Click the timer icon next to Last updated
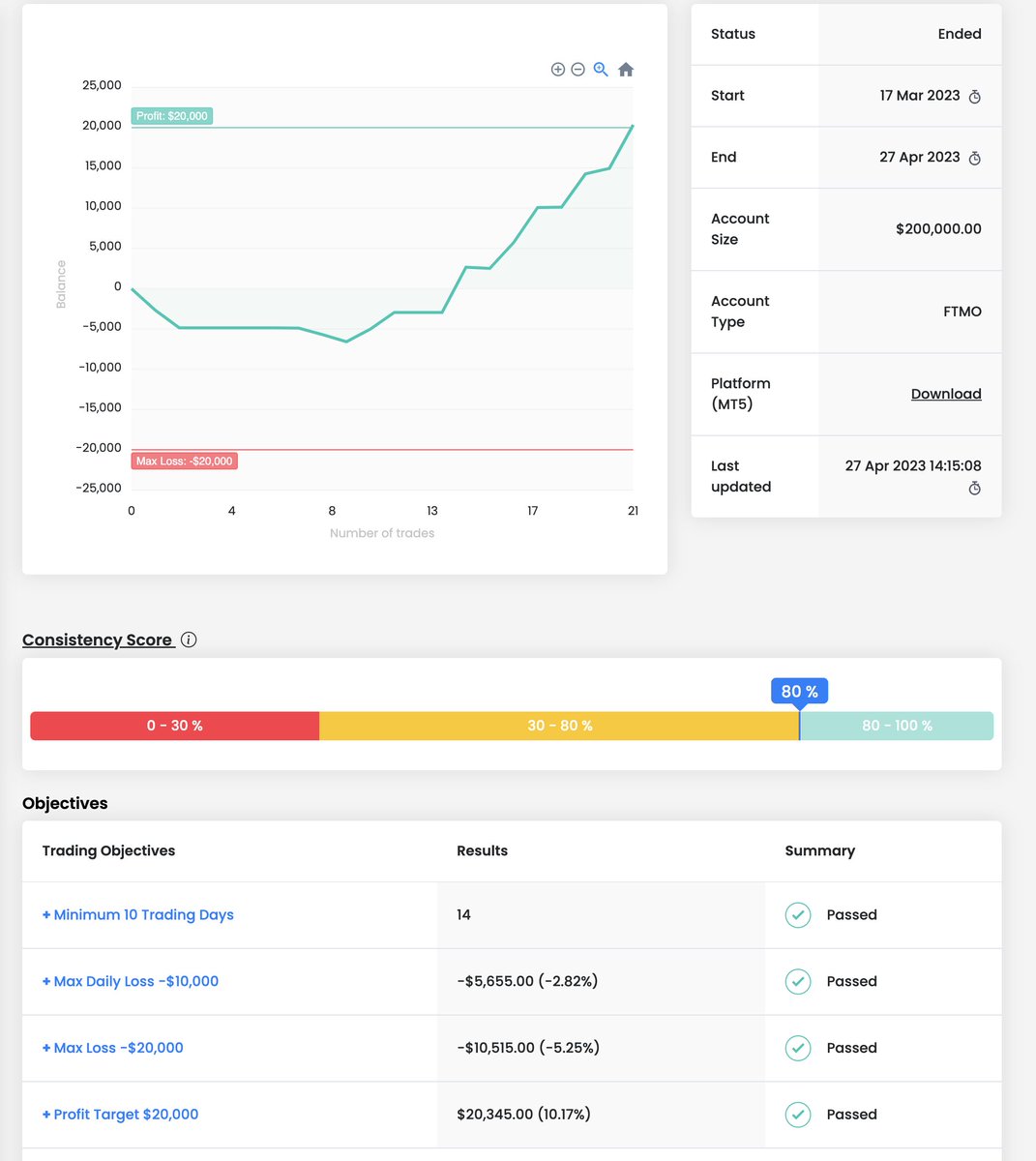This screenshot has width=1036, height=1161. click(x=974, y=488)
